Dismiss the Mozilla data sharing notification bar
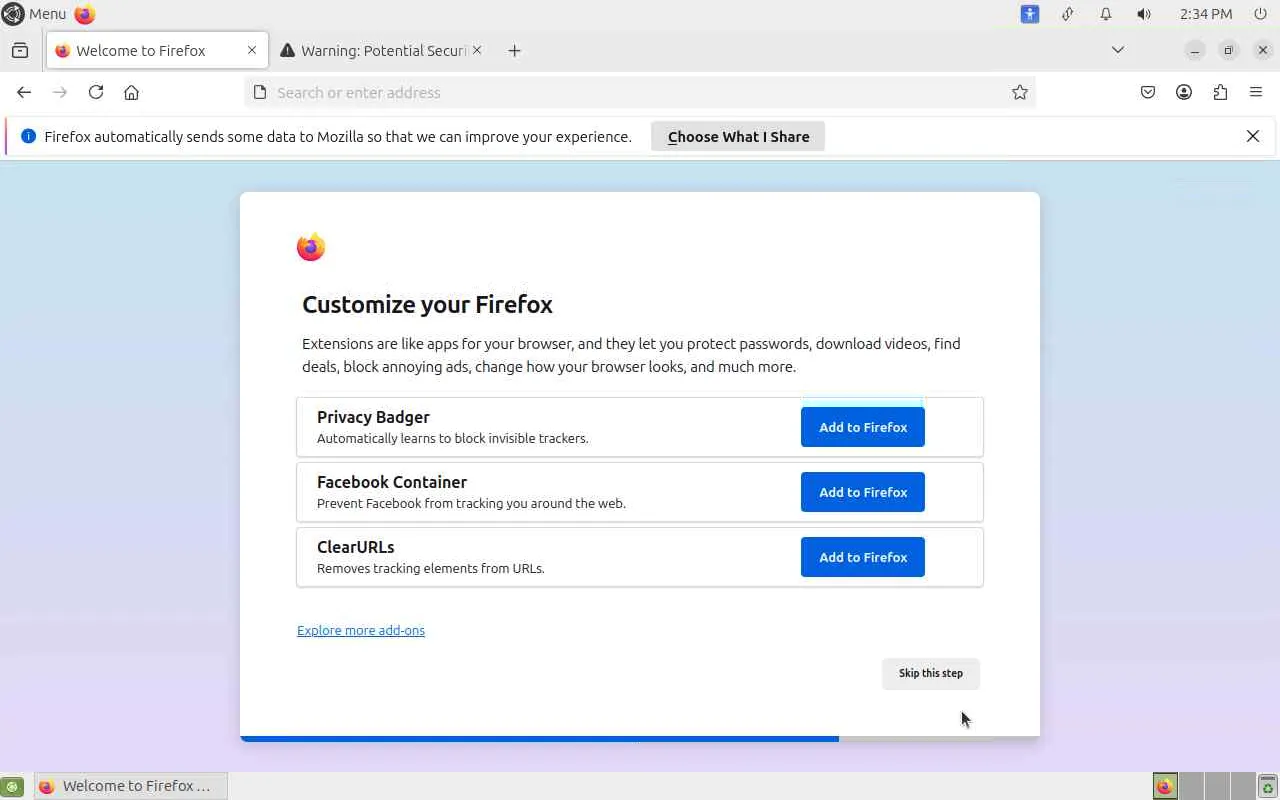Screen dimensions: 1280x800 pos(1252,136)
